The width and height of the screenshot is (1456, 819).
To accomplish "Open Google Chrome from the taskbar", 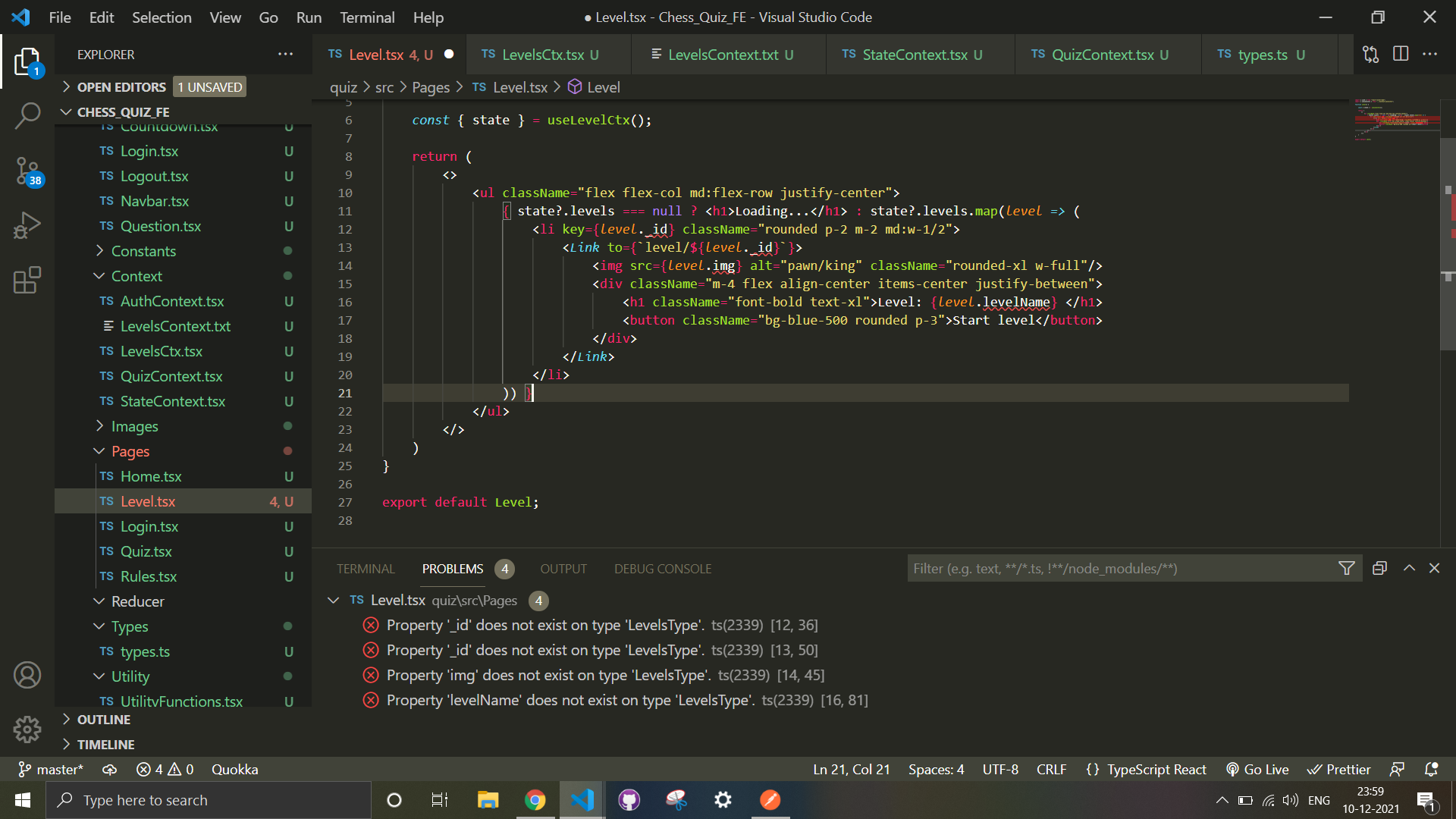I will pos(535,800).
